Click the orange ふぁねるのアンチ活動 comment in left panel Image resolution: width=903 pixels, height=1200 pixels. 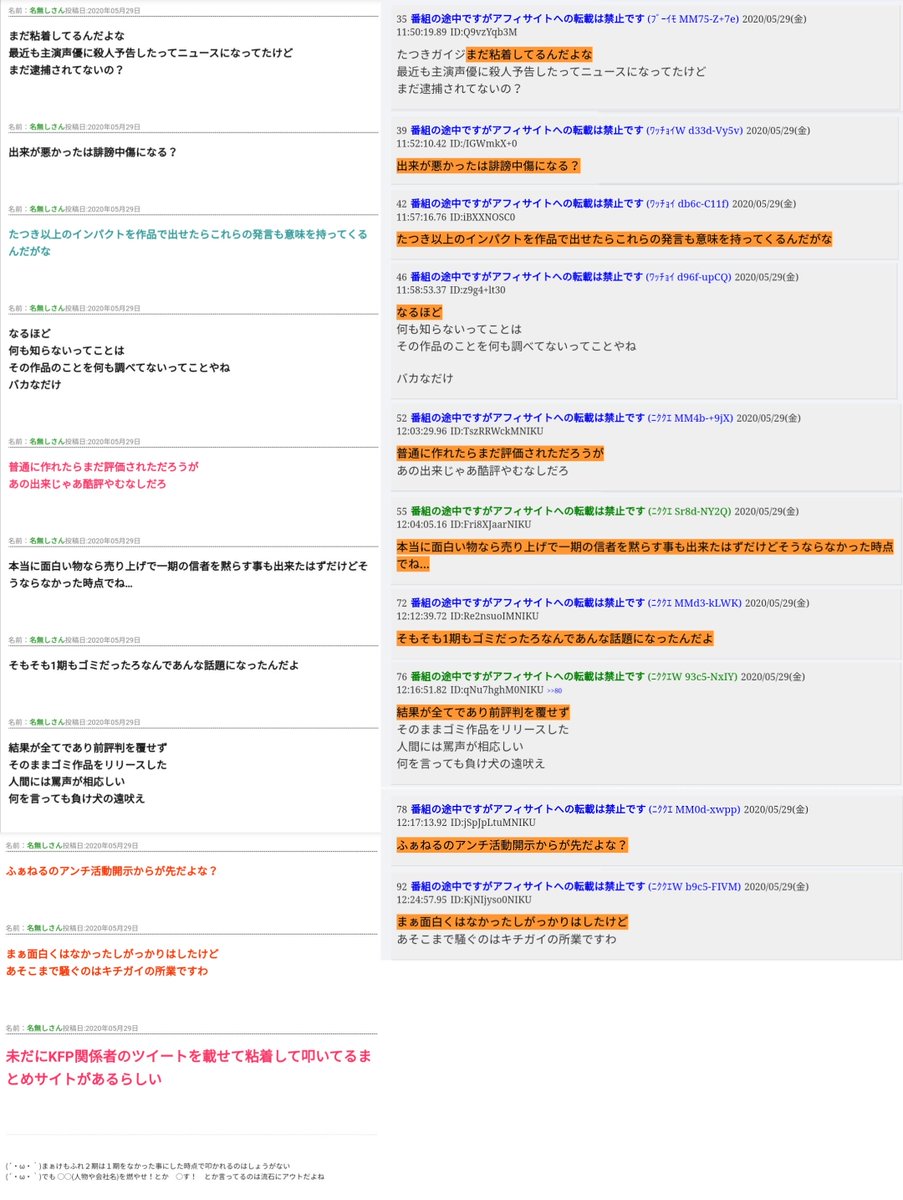112,871
